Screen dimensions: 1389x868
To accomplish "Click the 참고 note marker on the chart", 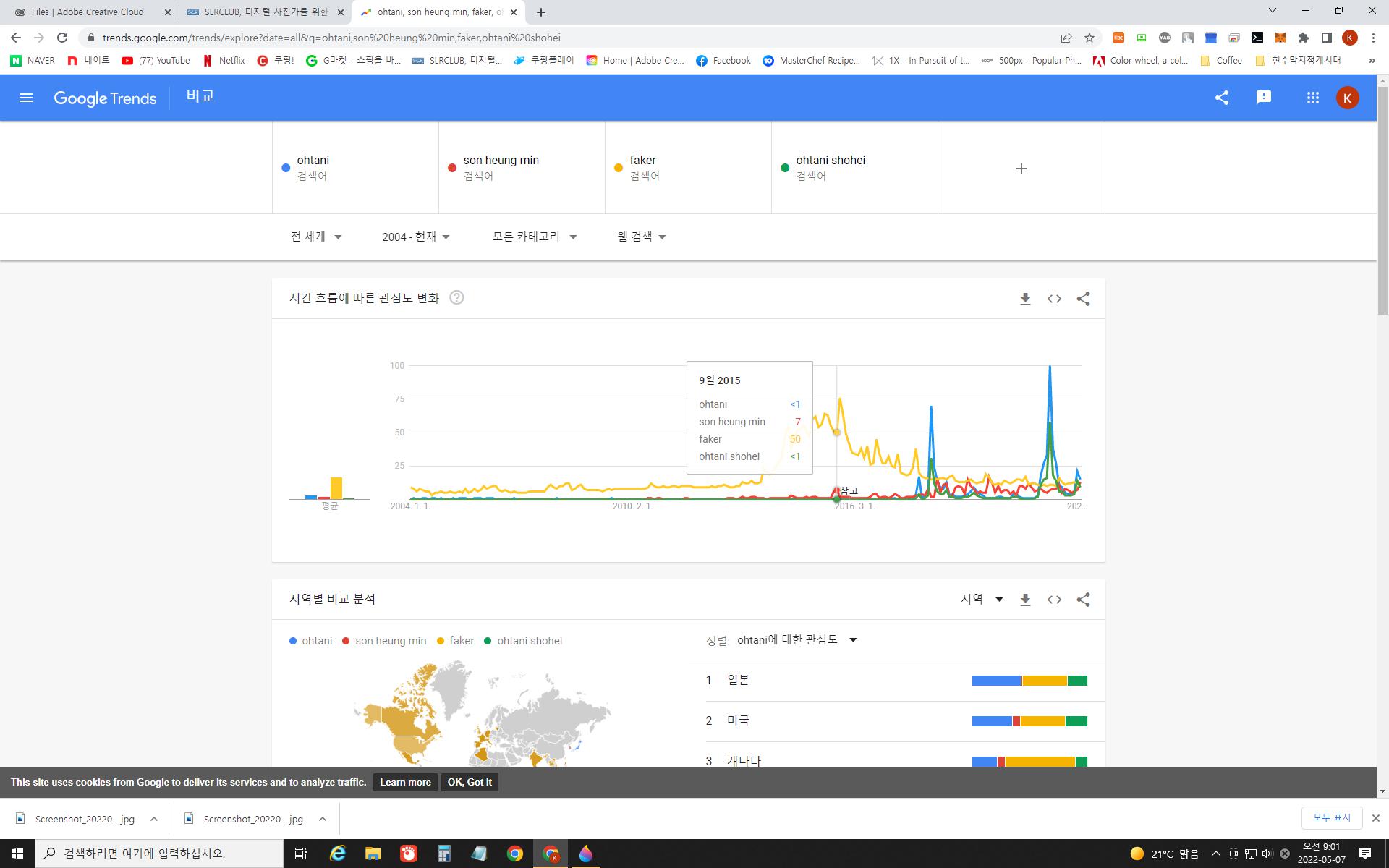I will (x=849, y=491).
